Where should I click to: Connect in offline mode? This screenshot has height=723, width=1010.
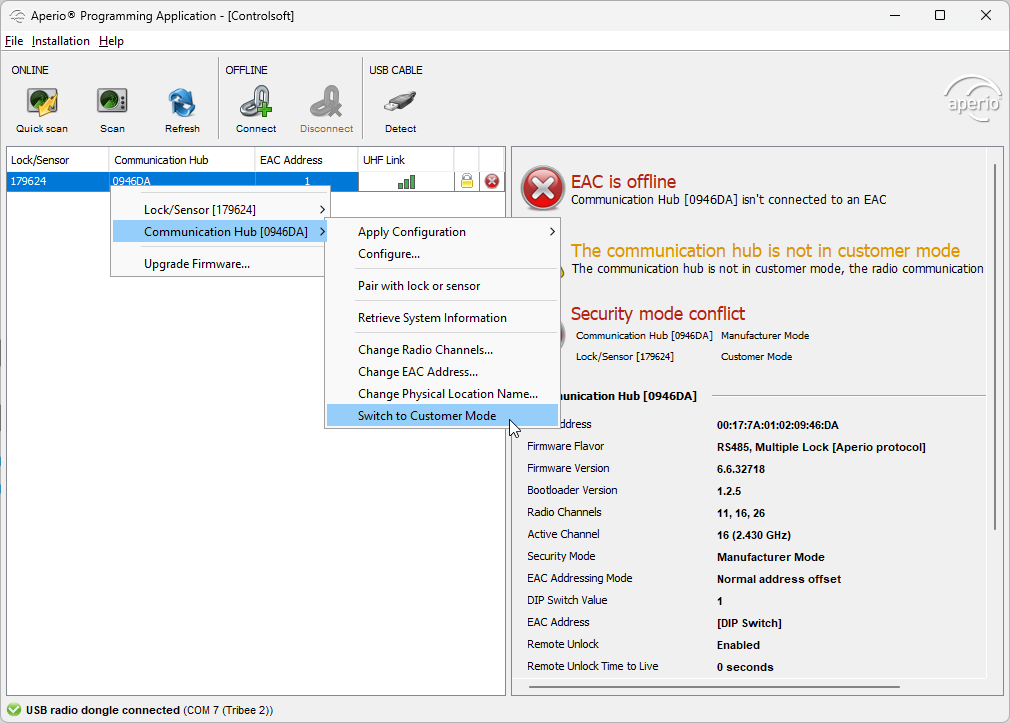click(x=256, y=110)
